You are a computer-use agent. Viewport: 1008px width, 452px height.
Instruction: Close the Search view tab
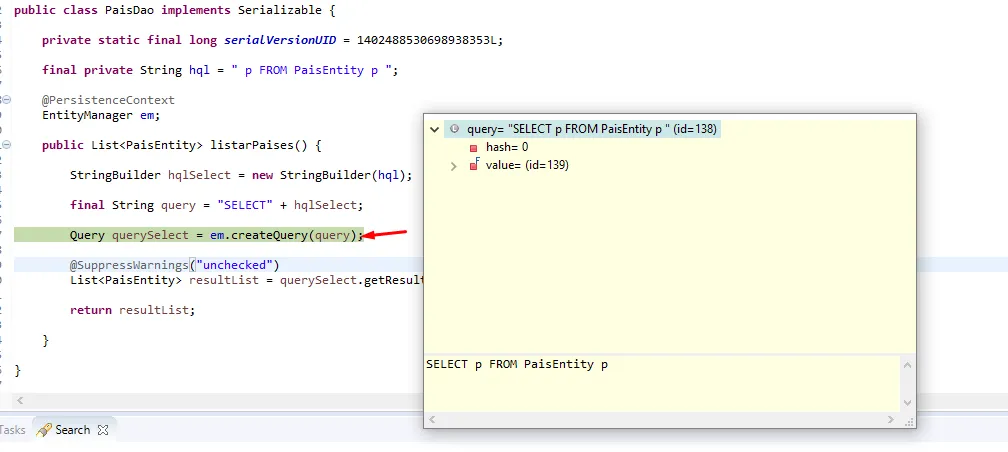[102, 430]
